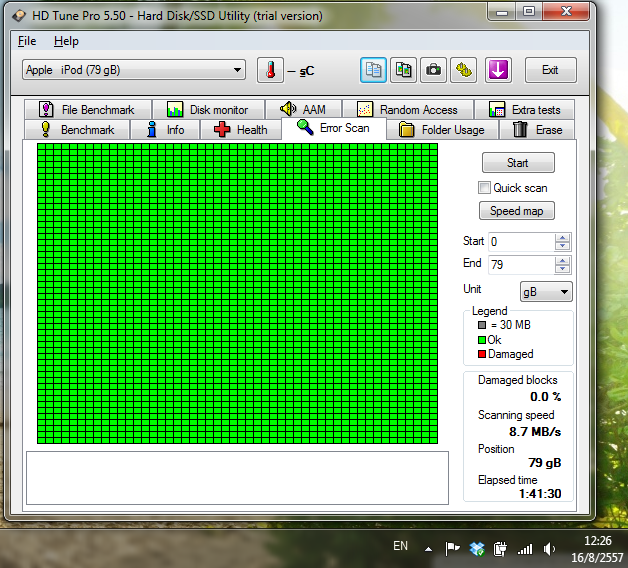
Task: Click the volume speaker tray icon
Action: pos(548,548)
